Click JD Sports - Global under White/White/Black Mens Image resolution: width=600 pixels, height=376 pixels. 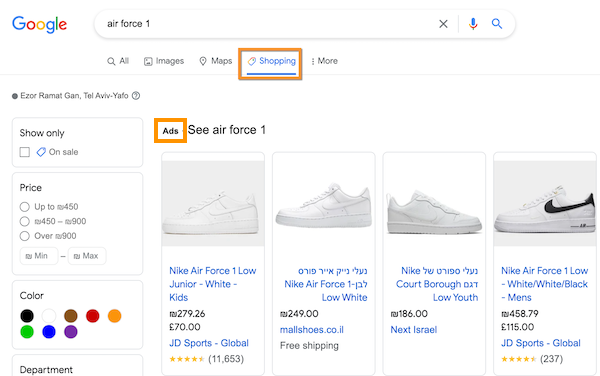(541, 343)
